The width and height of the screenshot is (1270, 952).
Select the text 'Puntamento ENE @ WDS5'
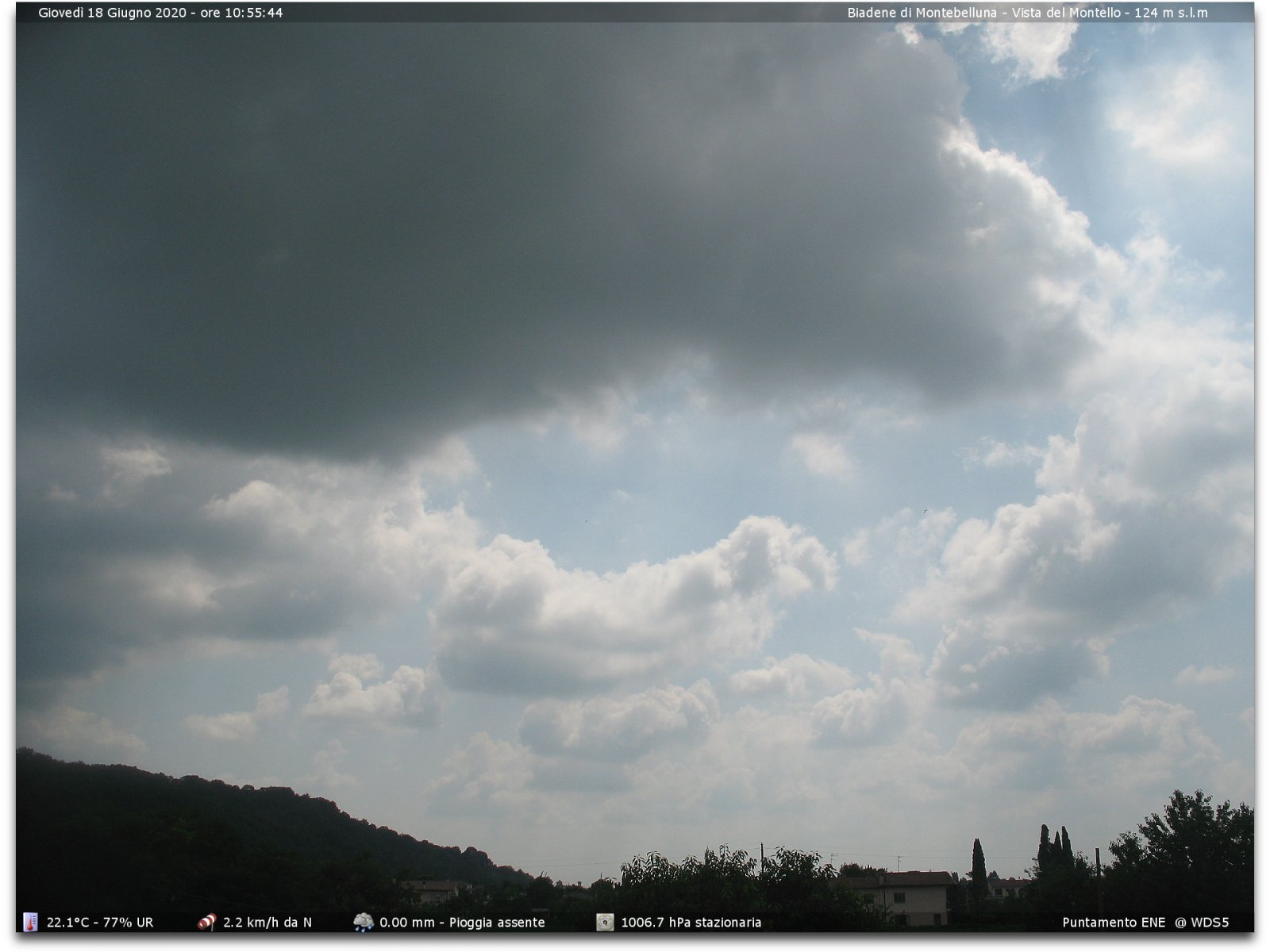tap(1145, 923)
